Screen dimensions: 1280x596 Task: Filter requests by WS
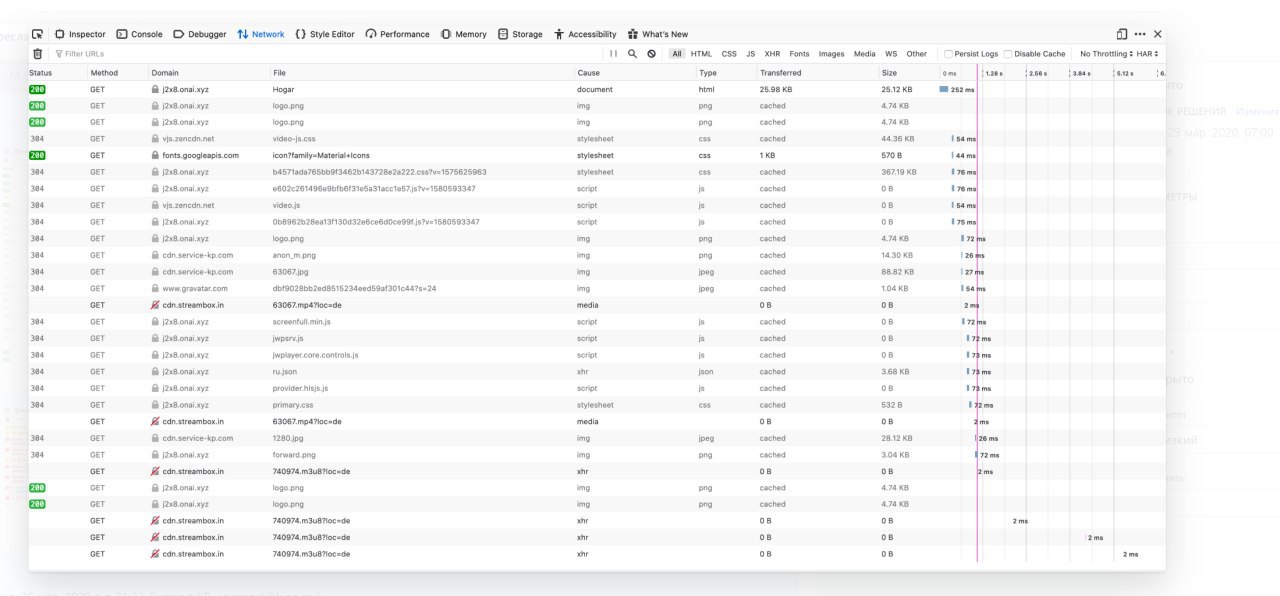(x=891, y=54)
